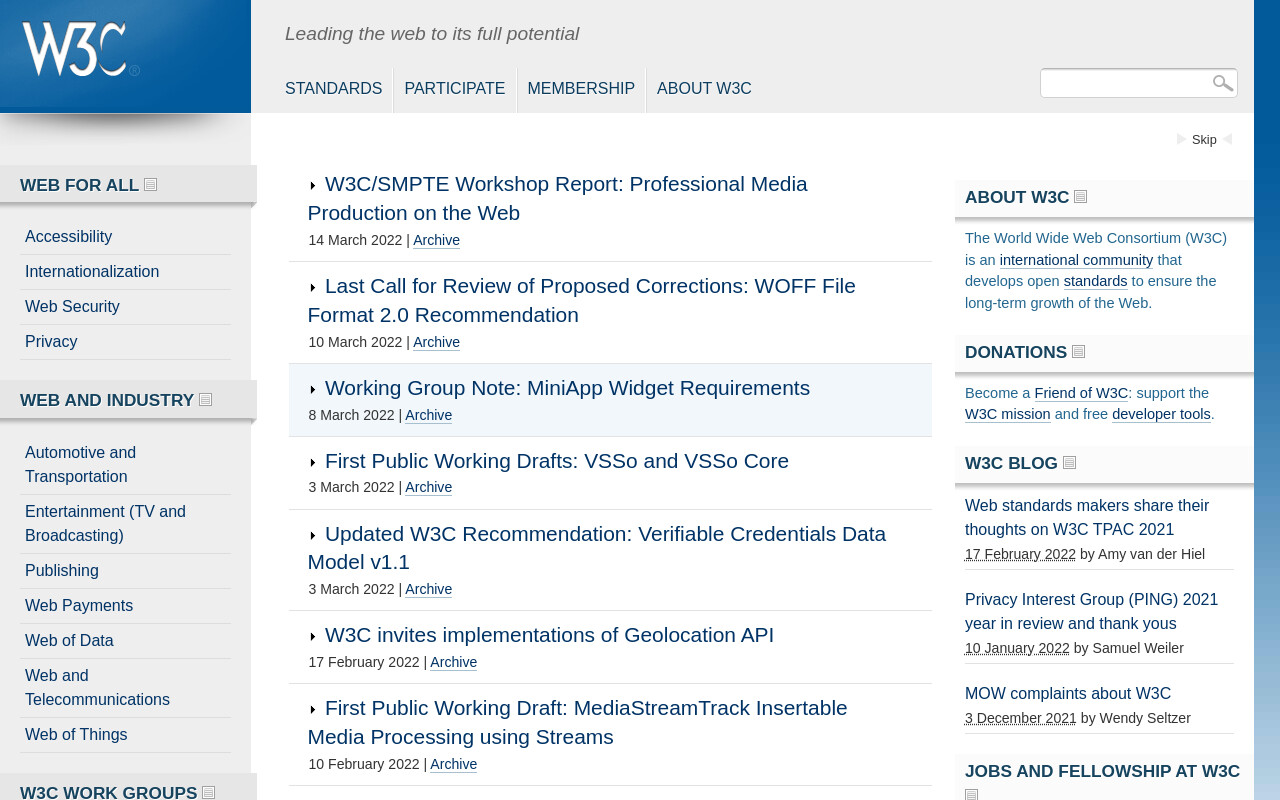Focus the search input field
The height and width of the screenshot is (800, 1280).
(1125, 83)
